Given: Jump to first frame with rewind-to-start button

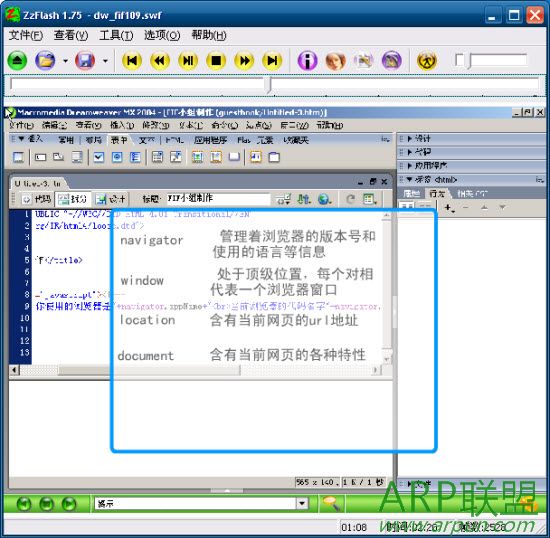Looking at the screenshot, I should pyautogui.click(x=132, y=61).
